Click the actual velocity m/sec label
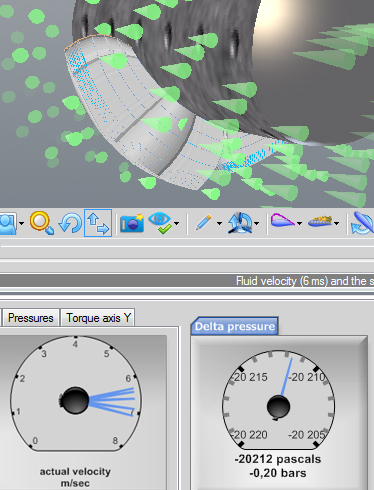Screen dimensions: 374x490 click(x=75, y=477)
